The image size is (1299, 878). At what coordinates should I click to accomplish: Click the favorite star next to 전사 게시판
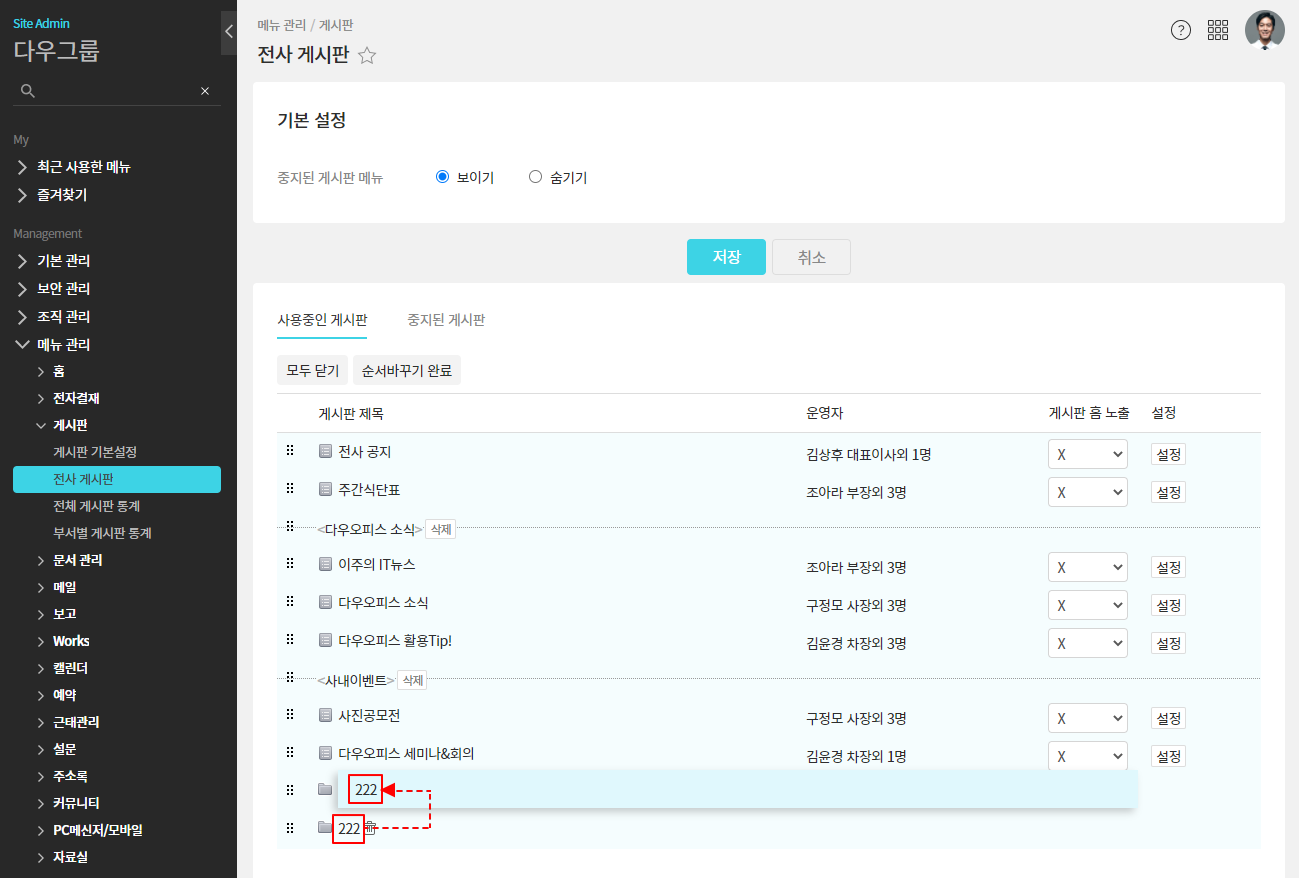pyautogui.click(x=367, y=56)
